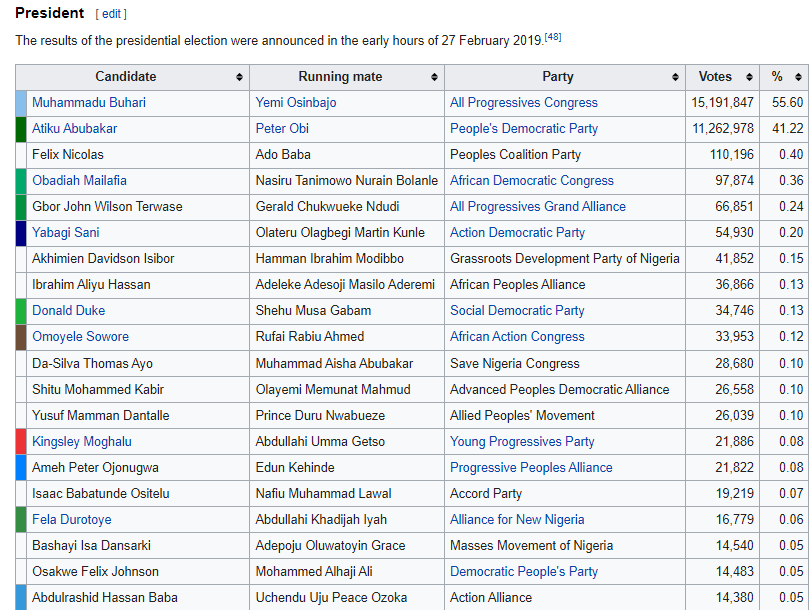Click blue party color of Ameh Peter Ojonugwa
The height and width of the screenshot is (610, 809).
click(x=21, y=467)
